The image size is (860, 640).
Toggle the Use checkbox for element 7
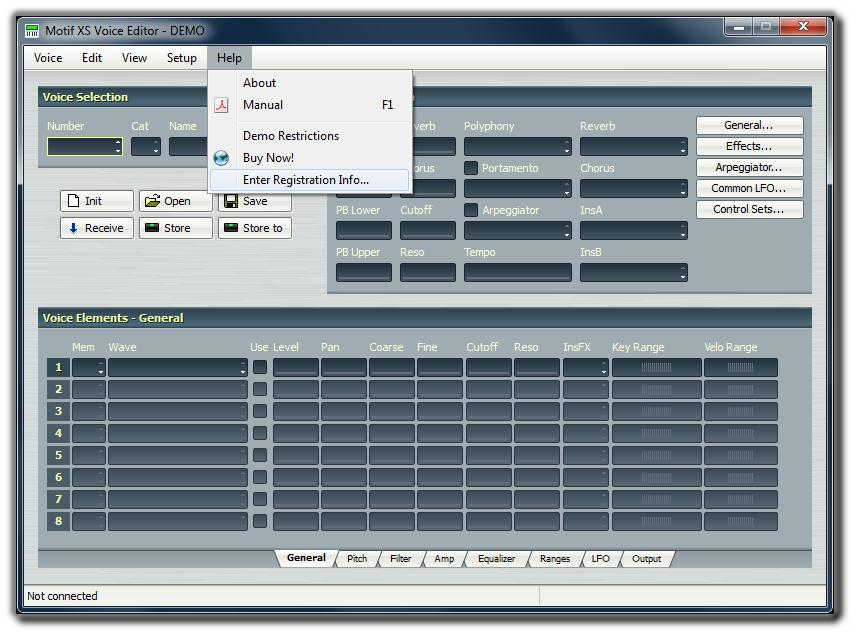[x=260, y=499]
